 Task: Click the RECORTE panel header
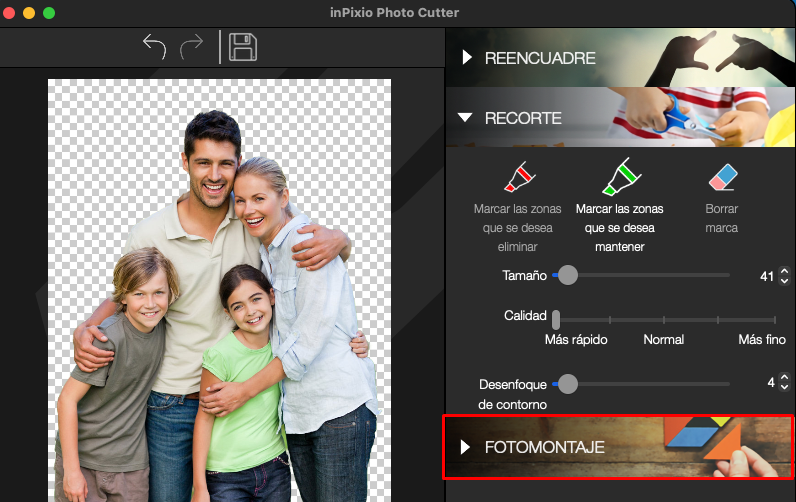click(x=620, y=117)
